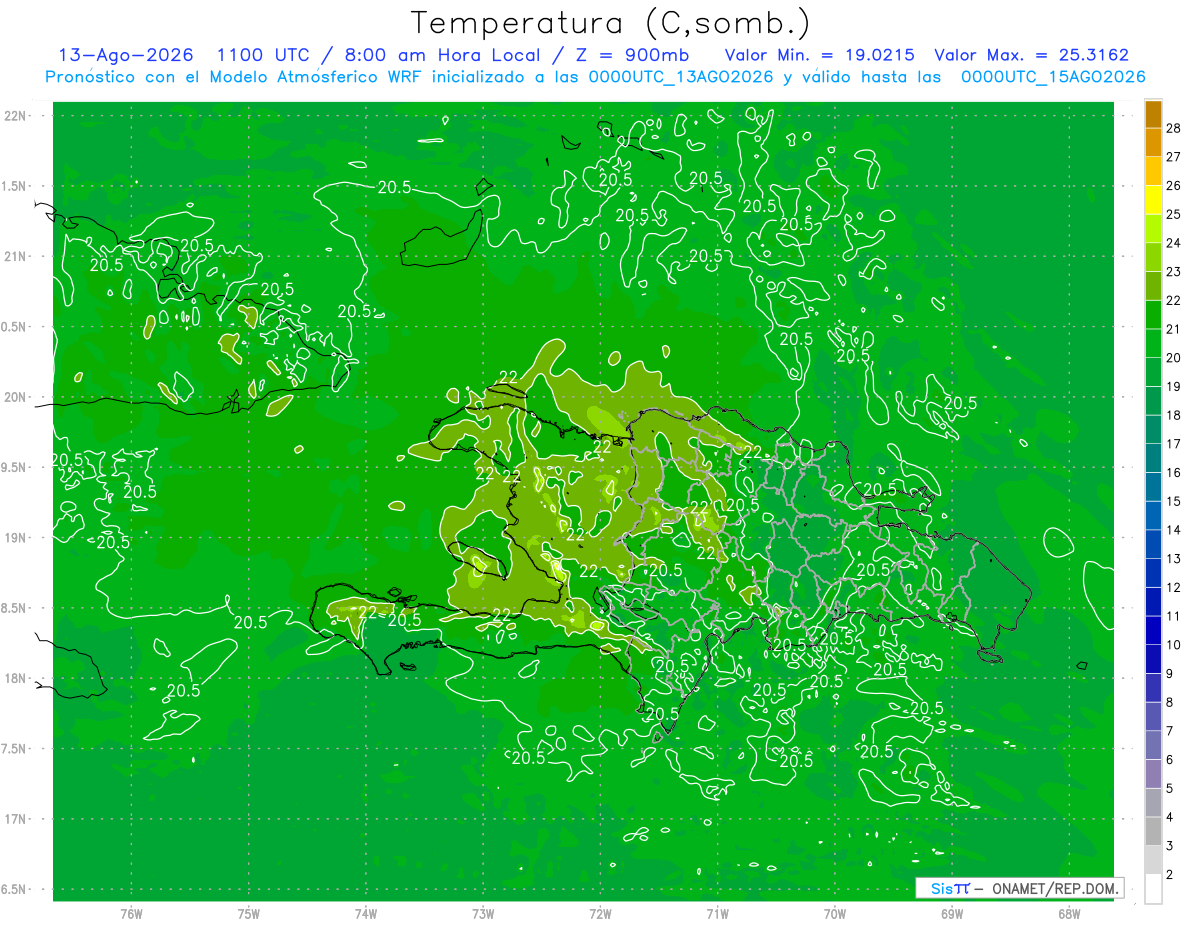Click the title "Temperatura (C,somb.)"

point(610,23)
